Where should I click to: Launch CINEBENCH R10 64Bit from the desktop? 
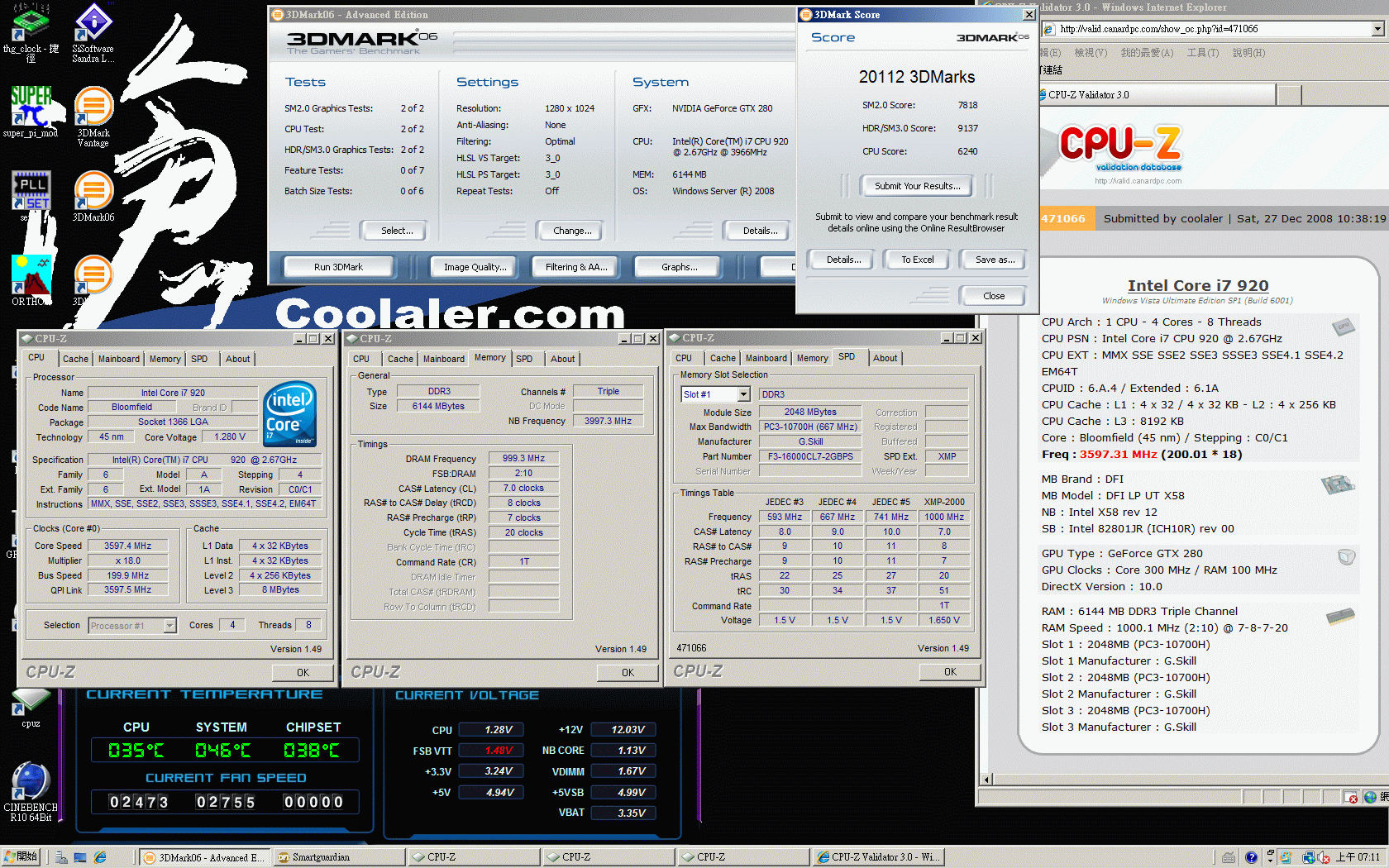[31, 791]
